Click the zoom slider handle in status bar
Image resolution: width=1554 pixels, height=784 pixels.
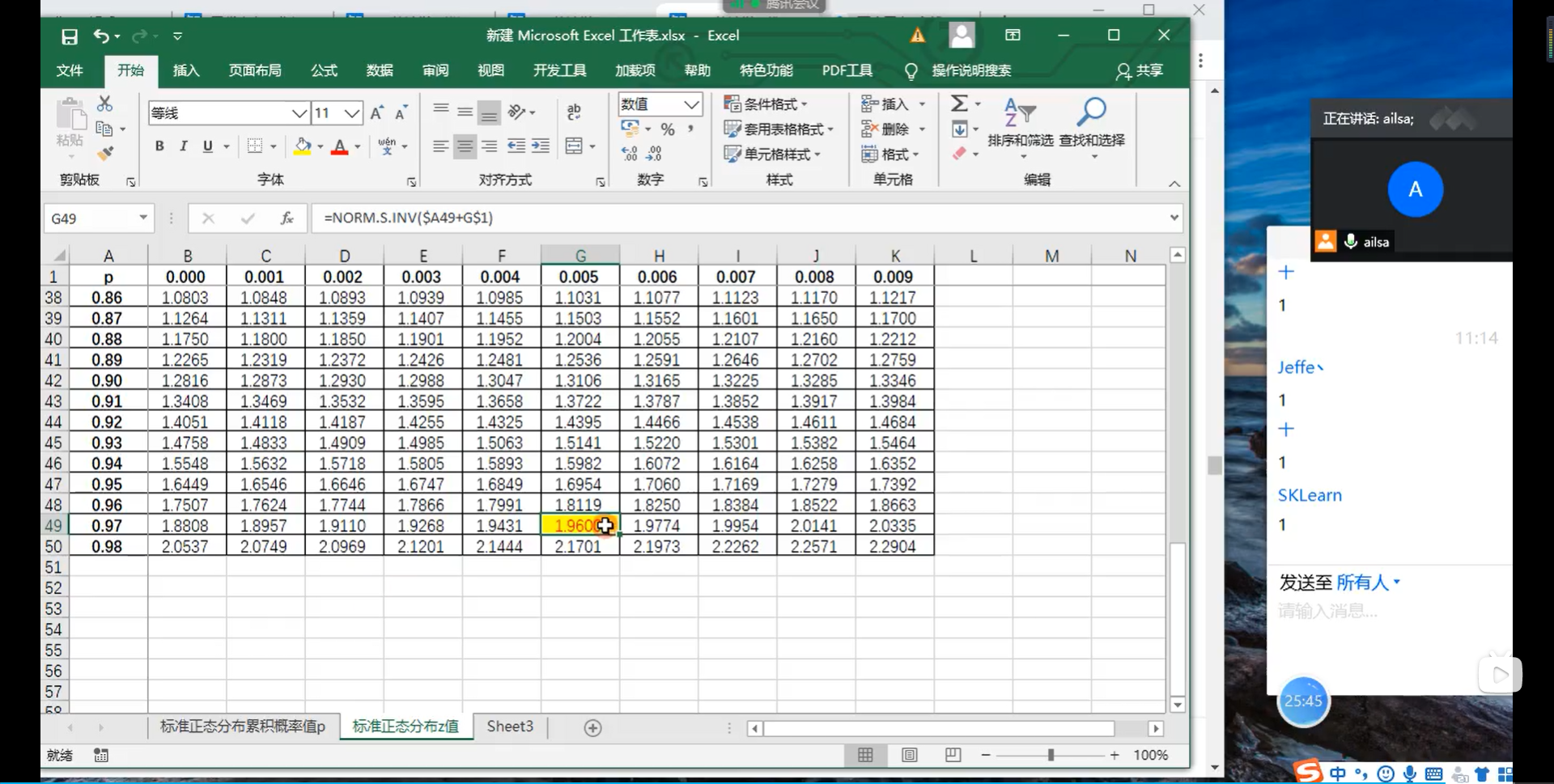click(x=1051, y=755)
